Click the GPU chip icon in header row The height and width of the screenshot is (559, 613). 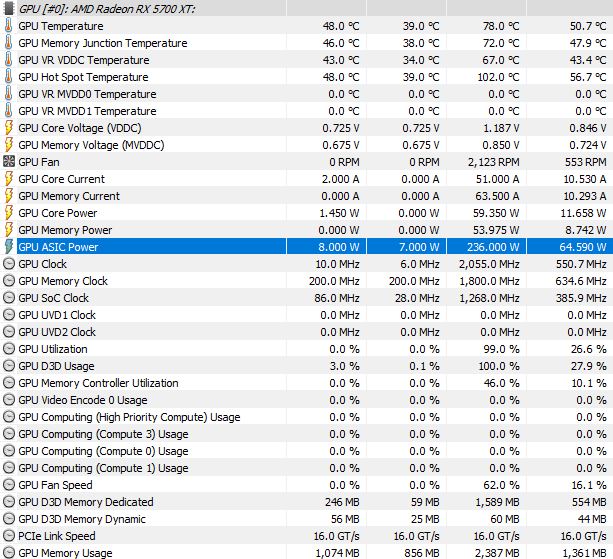9,9
